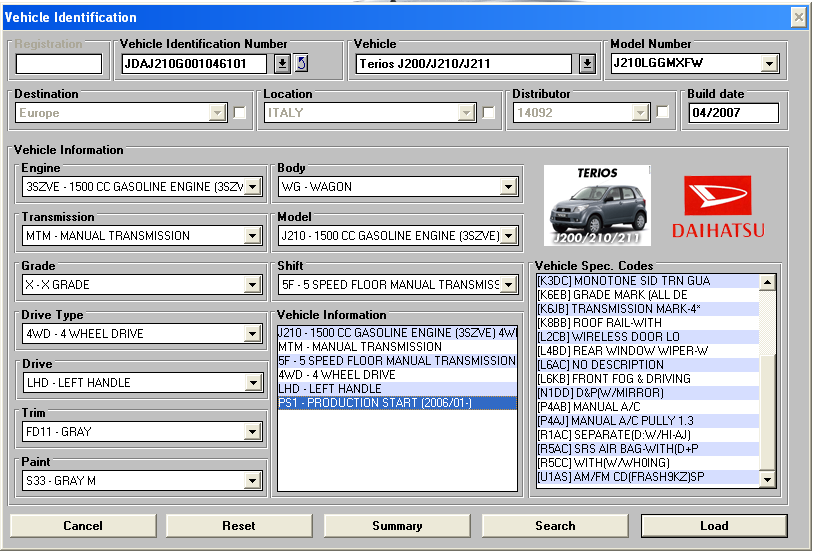
Task: Open the Model Number dropdown
Action: point(768,64)
